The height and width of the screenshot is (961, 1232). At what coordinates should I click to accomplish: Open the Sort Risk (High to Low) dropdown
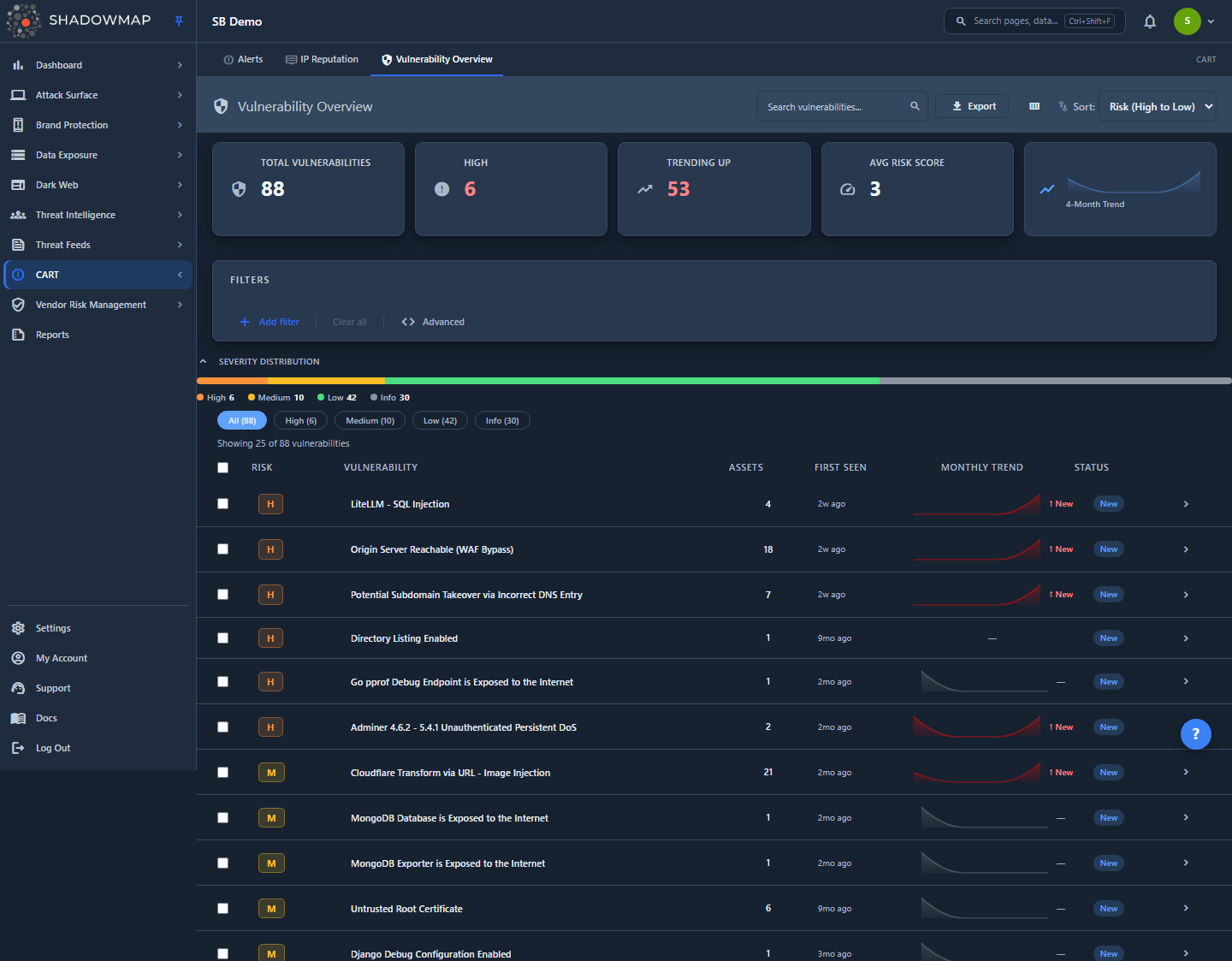(1158, 106)
